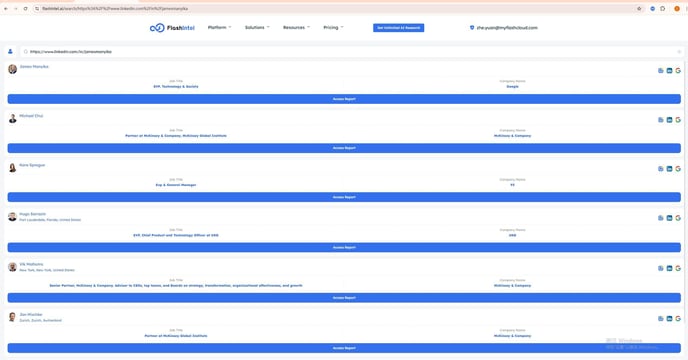688x360 pixels.
Task: Click the document icon in Hugo Sarrazin's row
Action: pyautogui.click(x=660, y=218)
